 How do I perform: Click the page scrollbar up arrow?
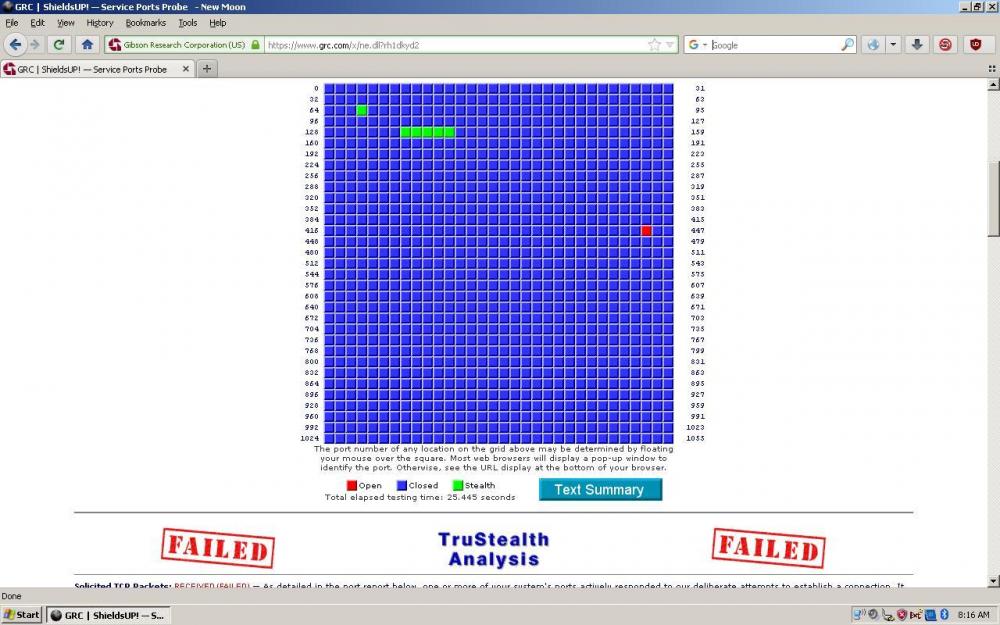point(993,85)
